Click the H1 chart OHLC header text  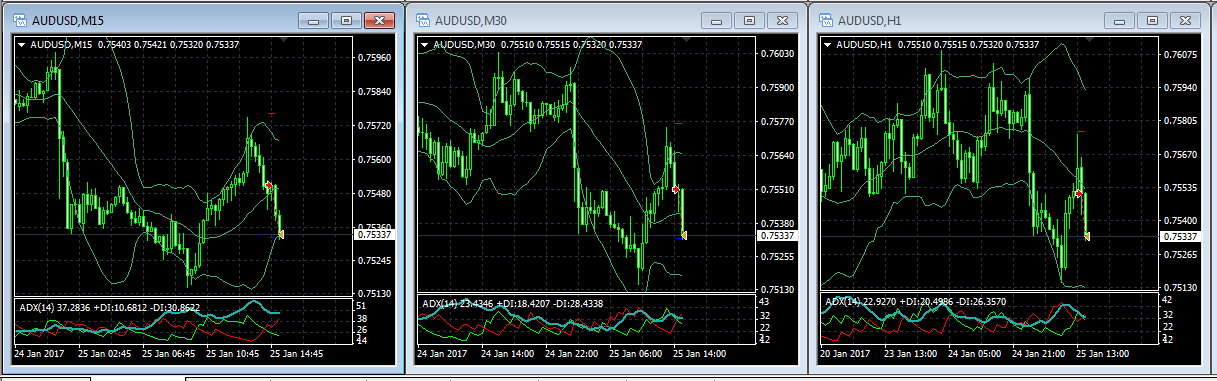(937, 44)
